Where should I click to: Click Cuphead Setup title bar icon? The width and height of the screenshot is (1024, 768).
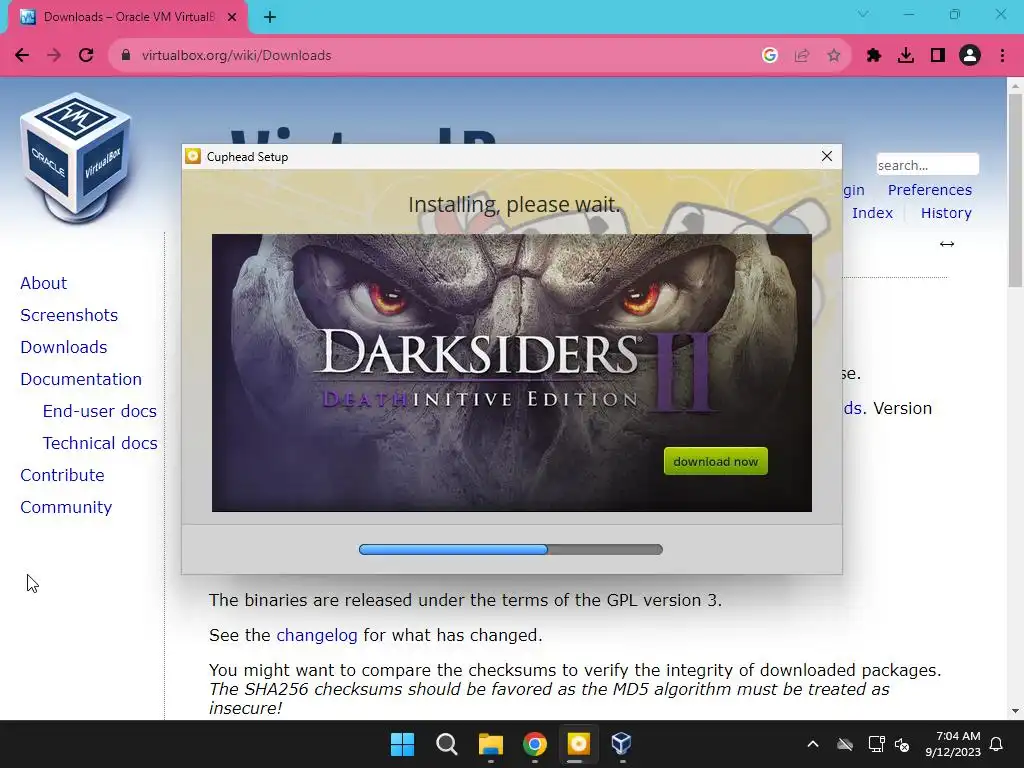193,156
